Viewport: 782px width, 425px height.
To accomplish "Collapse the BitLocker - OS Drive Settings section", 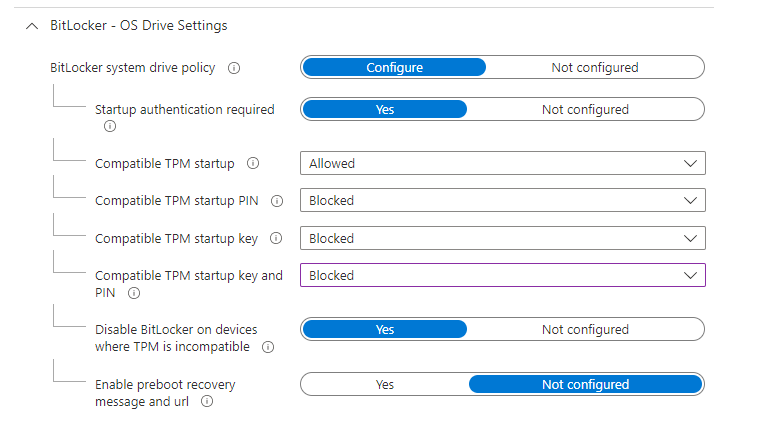I will [x=32, y=26].
